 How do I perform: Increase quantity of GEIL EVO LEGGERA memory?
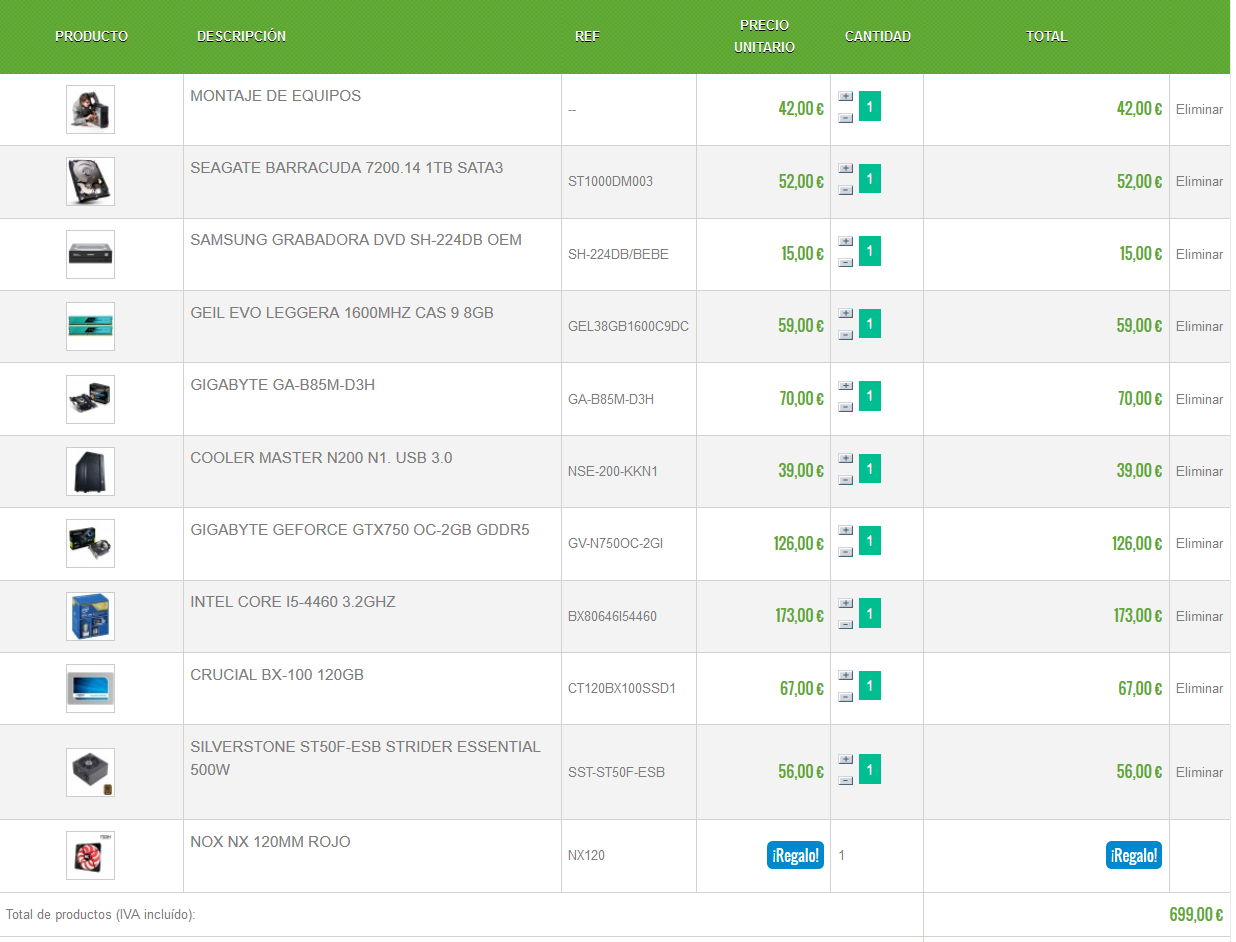click(x=845, y=314)
